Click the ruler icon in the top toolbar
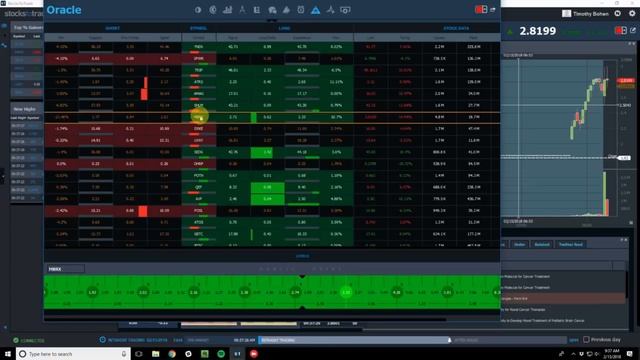The width and height of the screenshot is (640, 360). click(x=257, y=10)
